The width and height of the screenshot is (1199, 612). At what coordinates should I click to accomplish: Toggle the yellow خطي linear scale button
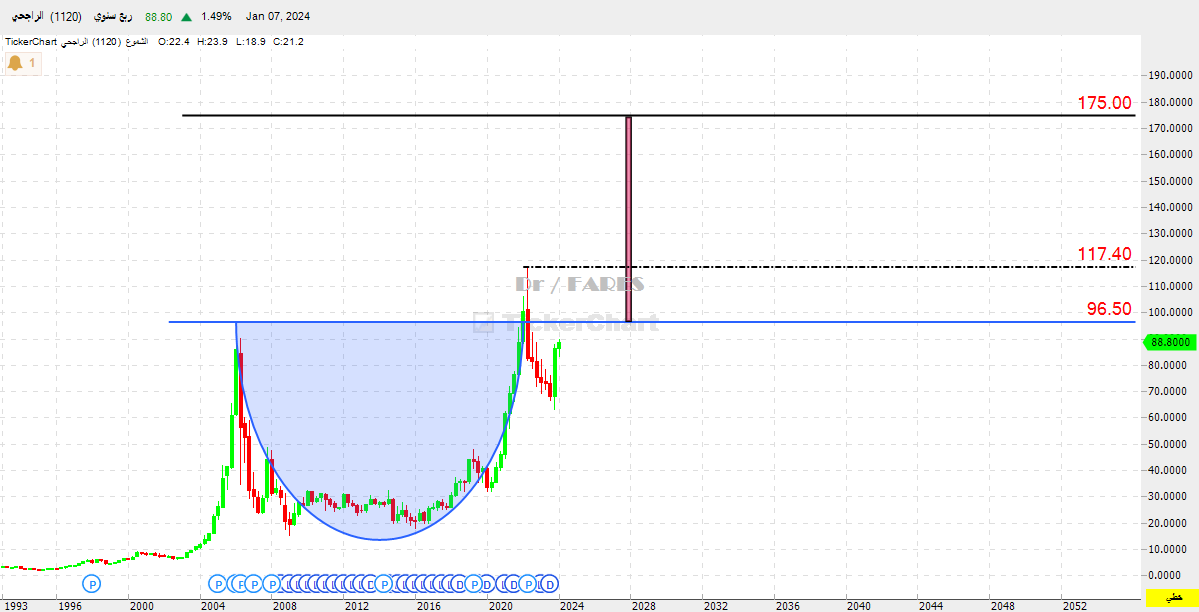point(1171,597)
